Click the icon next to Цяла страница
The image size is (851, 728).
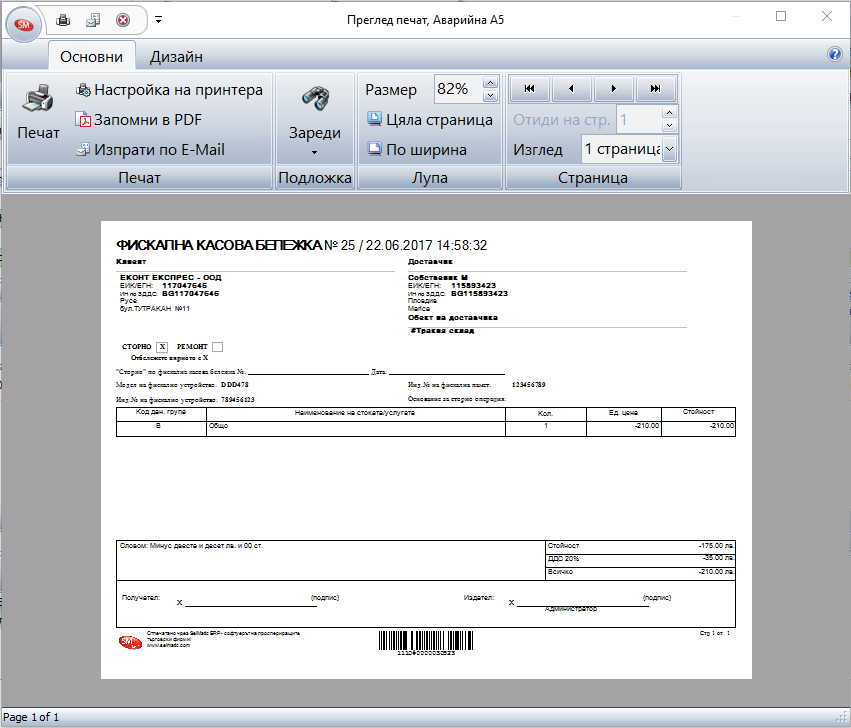pos(374,119)
